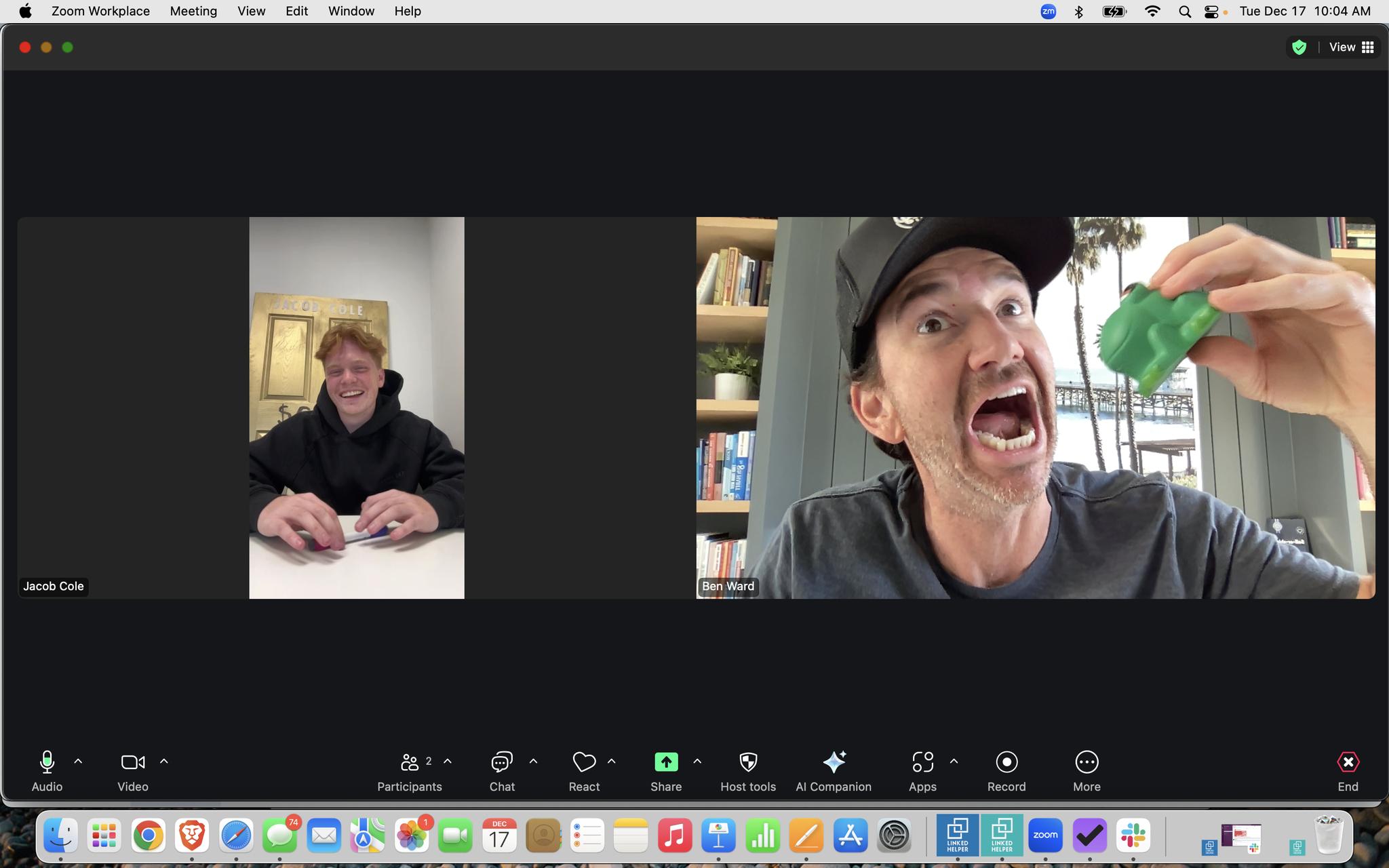The image size is (1389, 868).
Task: Open Zoom Workplace app menu
Action: tap(100, 11)
